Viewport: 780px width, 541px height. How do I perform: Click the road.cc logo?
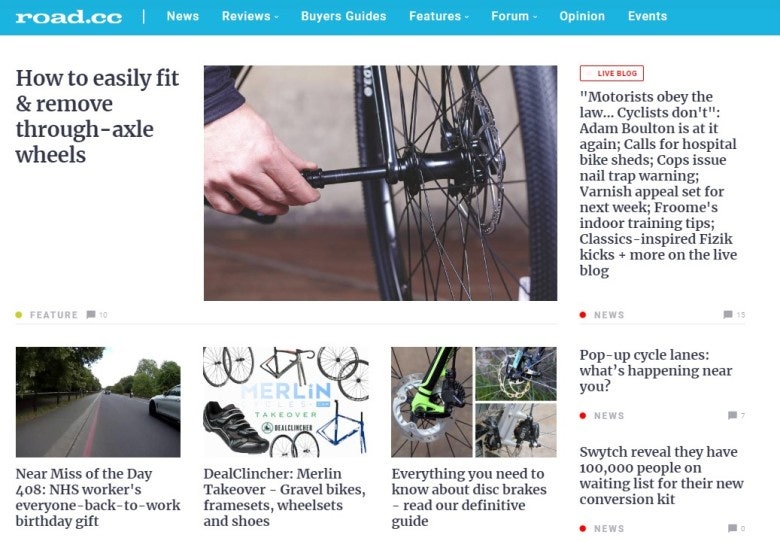(x=69, y=17)
